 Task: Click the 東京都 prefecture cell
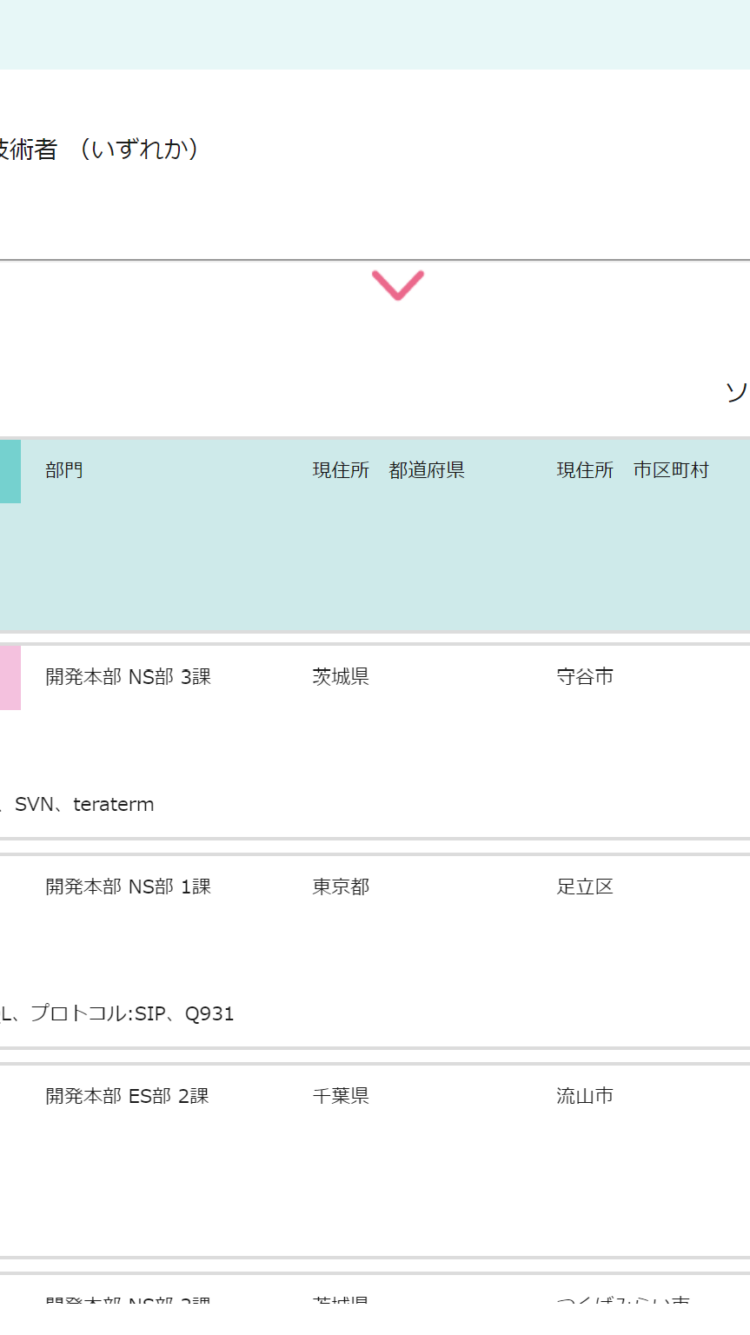coord(341,887)
